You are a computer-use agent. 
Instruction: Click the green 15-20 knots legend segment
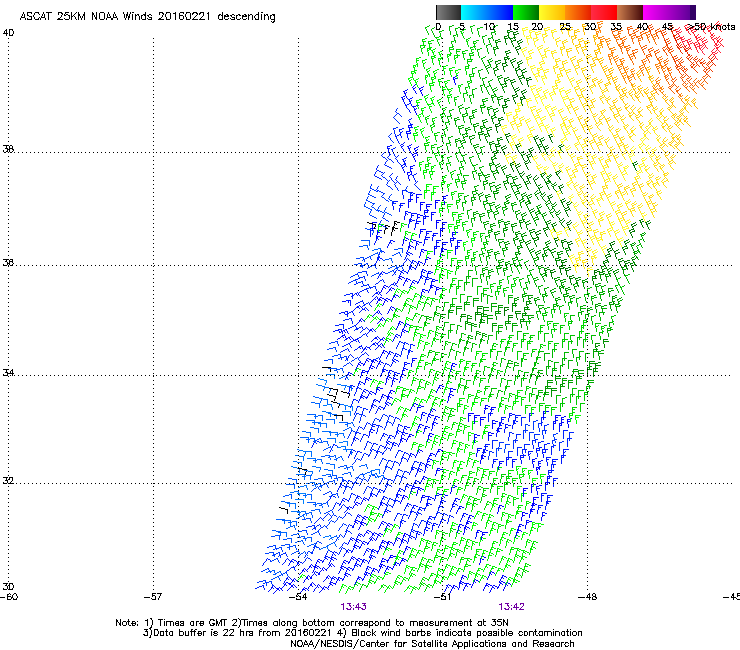526,12
